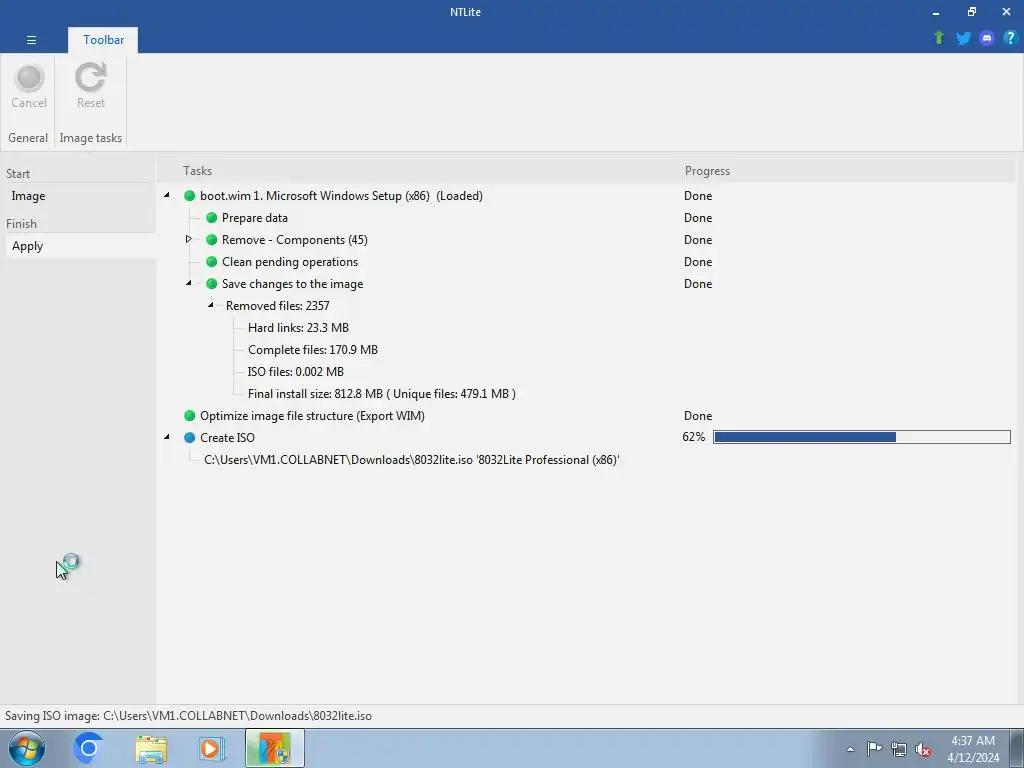Viewport: 1024px width, 768px height.
Task: Open the Chromium browser taskbar icon
Action: (88, 748)
